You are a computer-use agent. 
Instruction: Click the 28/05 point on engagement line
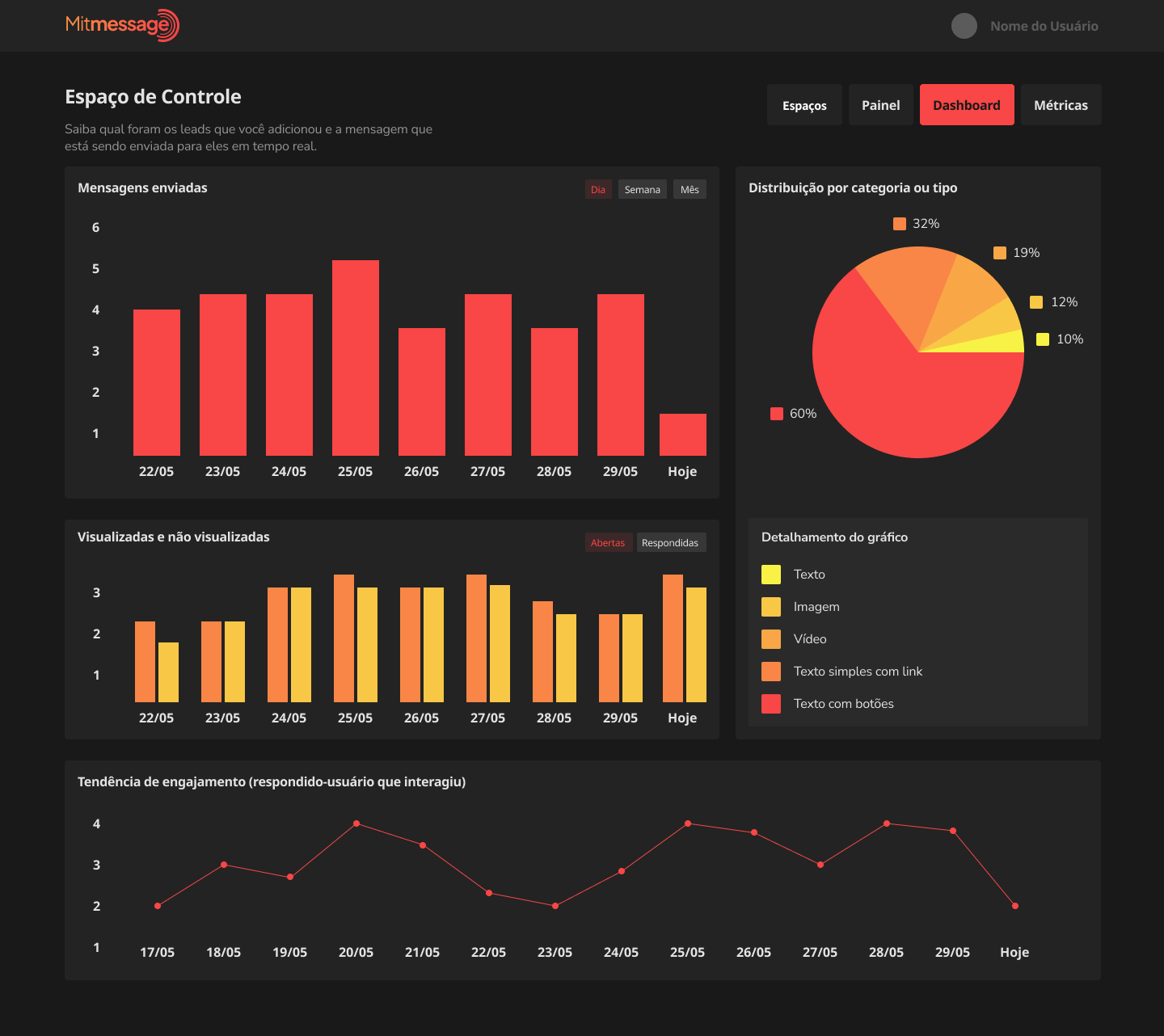pyautogui.click(x=887, y=823)
